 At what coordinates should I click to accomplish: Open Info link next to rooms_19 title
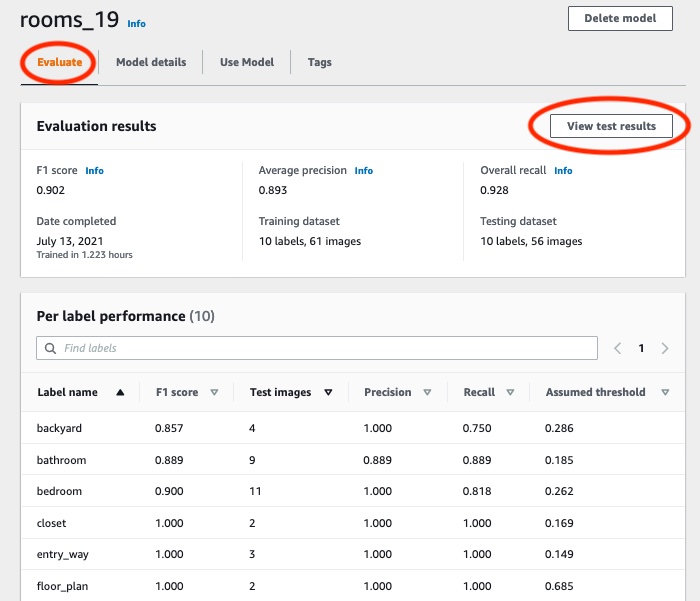[x=136, y=23]
